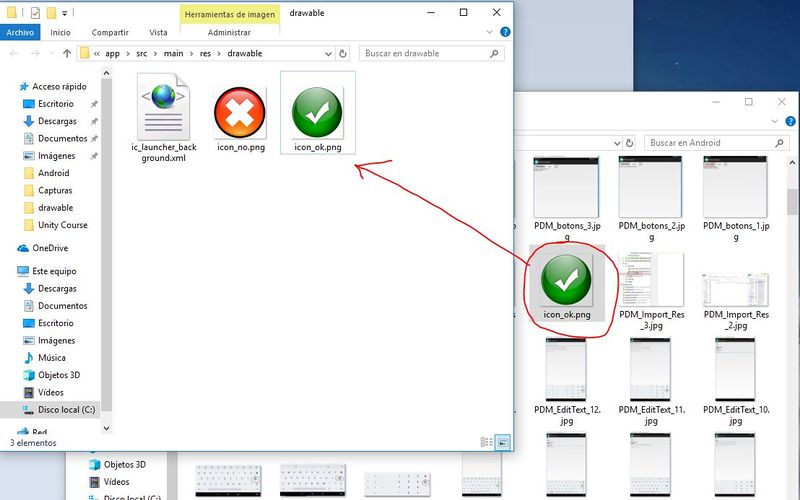800x500 pixels.
Task: Select the icon_no.png file
Action: (x=241, y=118)
